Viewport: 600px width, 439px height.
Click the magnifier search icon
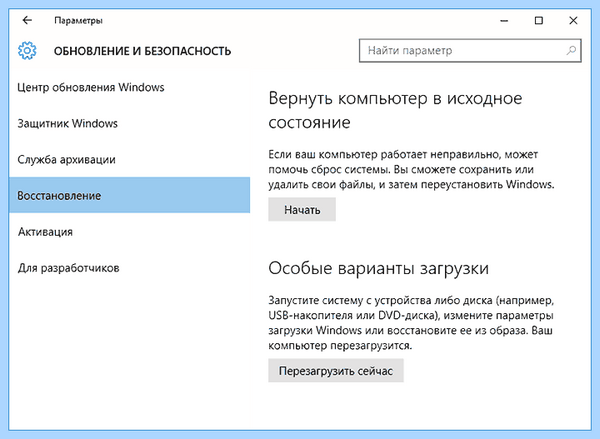[x=571, y=50]
